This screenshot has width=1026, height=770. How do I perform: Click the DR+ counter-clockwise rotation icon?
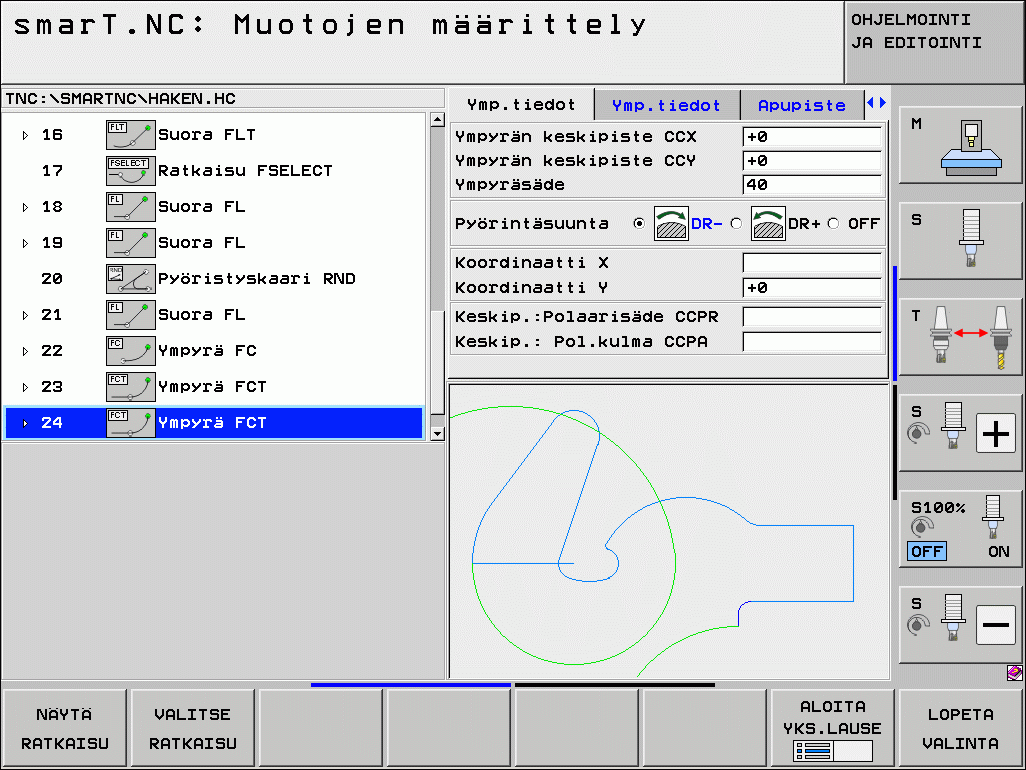[768, 224]
